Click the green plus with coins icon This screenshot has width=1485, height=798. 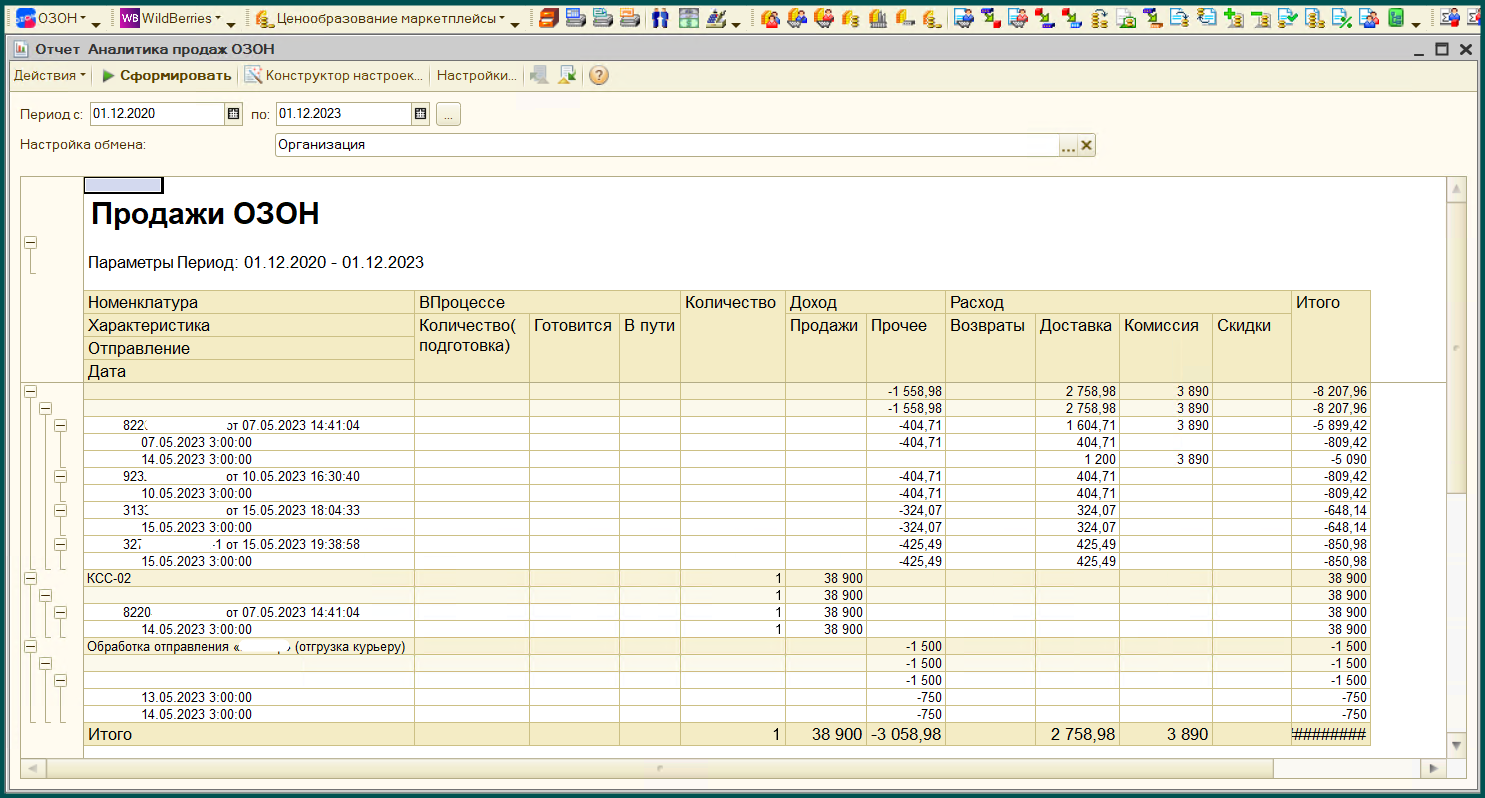[x=1234, y=18]
